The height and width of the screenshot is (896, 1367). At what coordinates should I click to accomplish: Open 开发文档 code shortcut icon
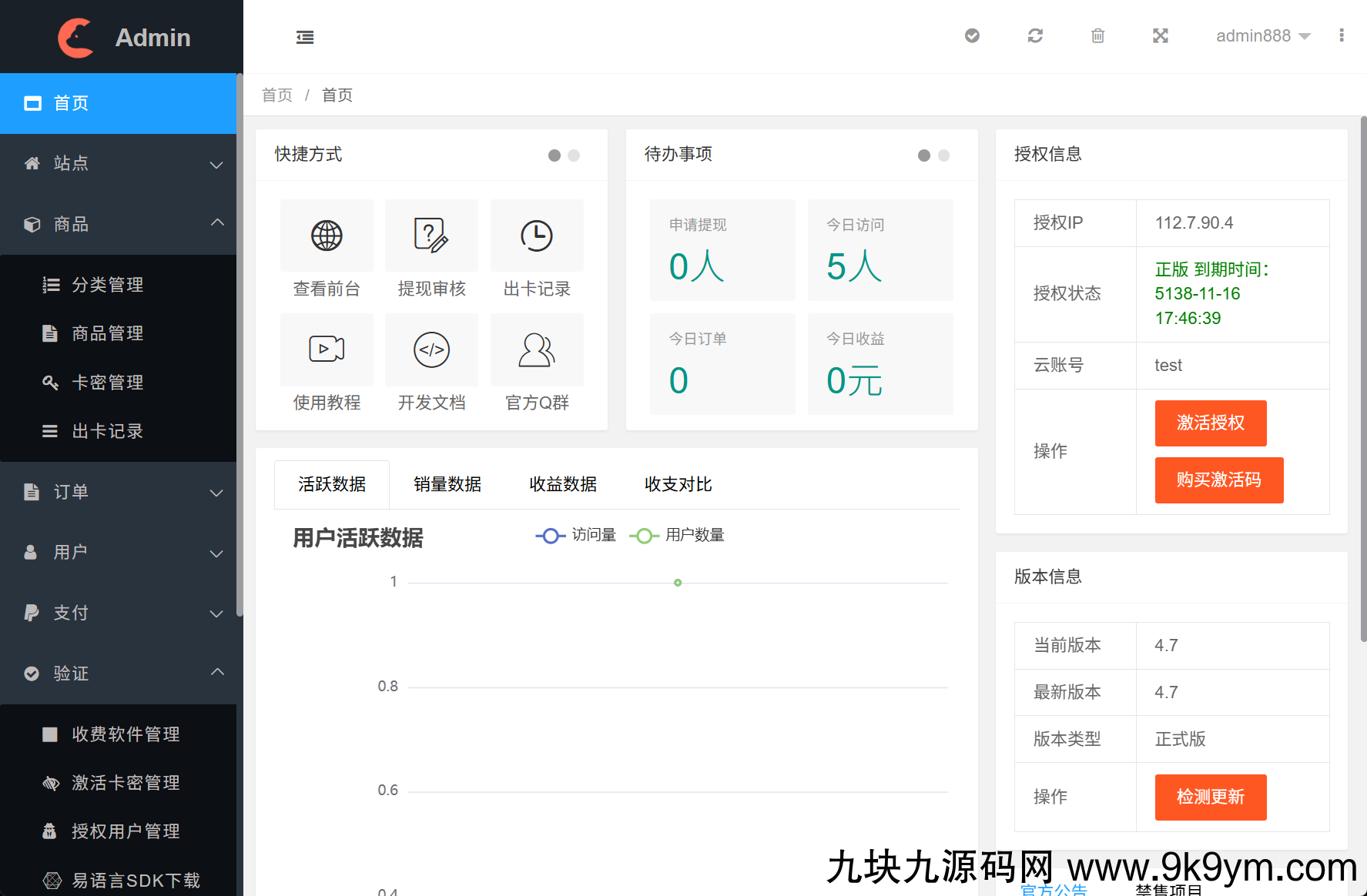tap(431, 350)
